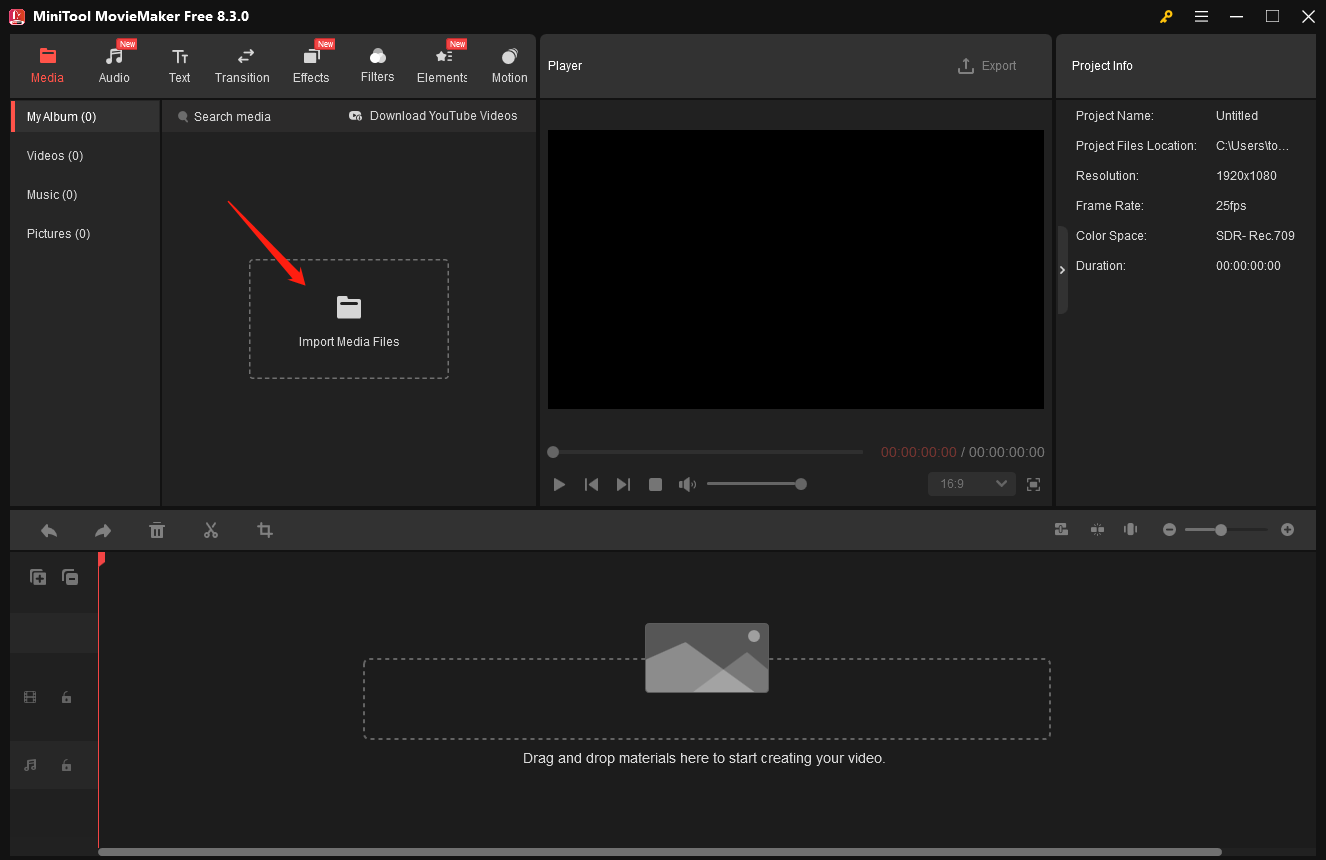Open the Audio tab
The width and height of the screenshot is (1326, 860).
[x=114, y=66]
